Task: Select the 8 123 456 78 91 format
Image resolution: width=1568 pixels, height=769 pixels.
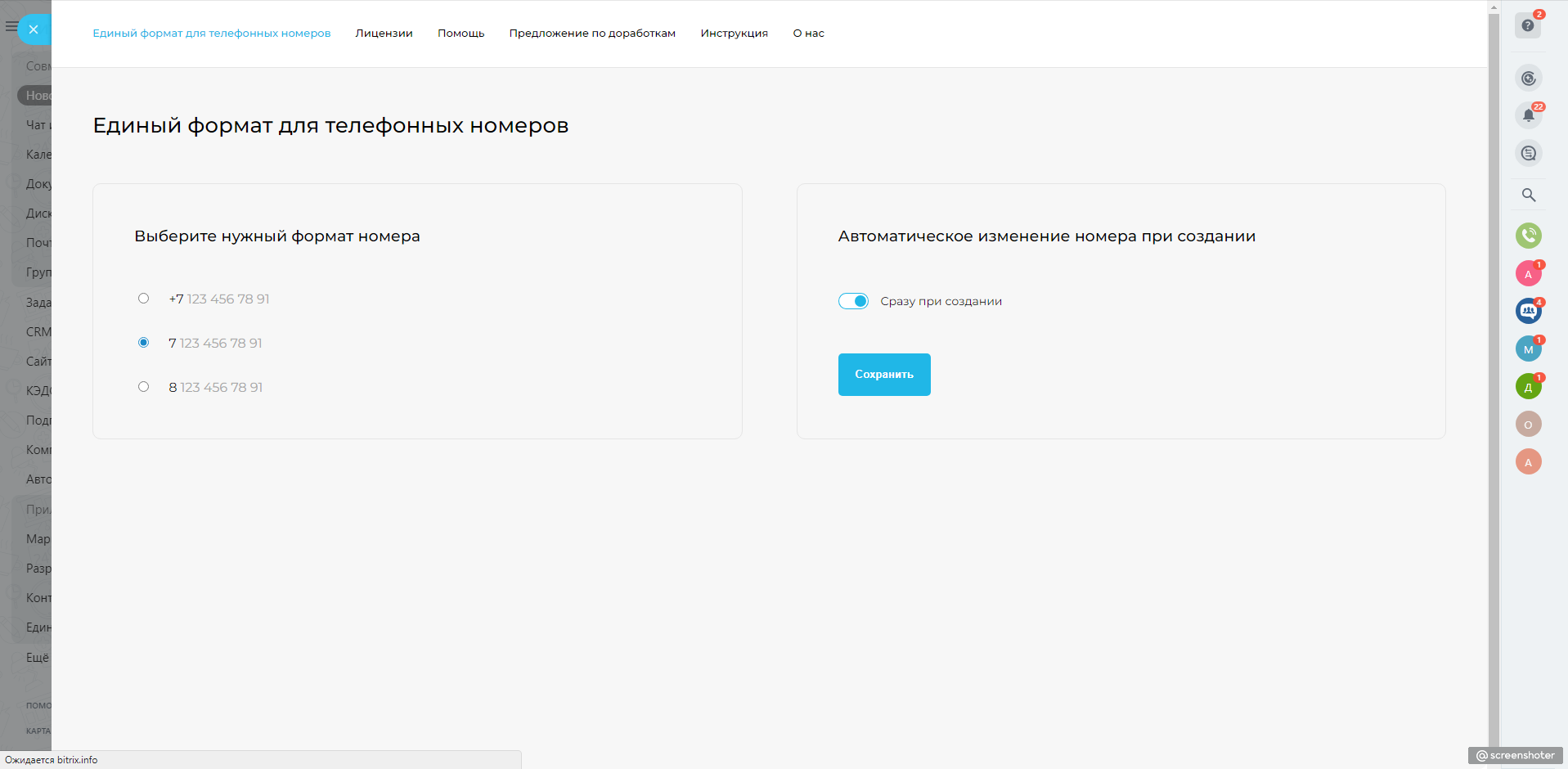Action: coord(143,387)
